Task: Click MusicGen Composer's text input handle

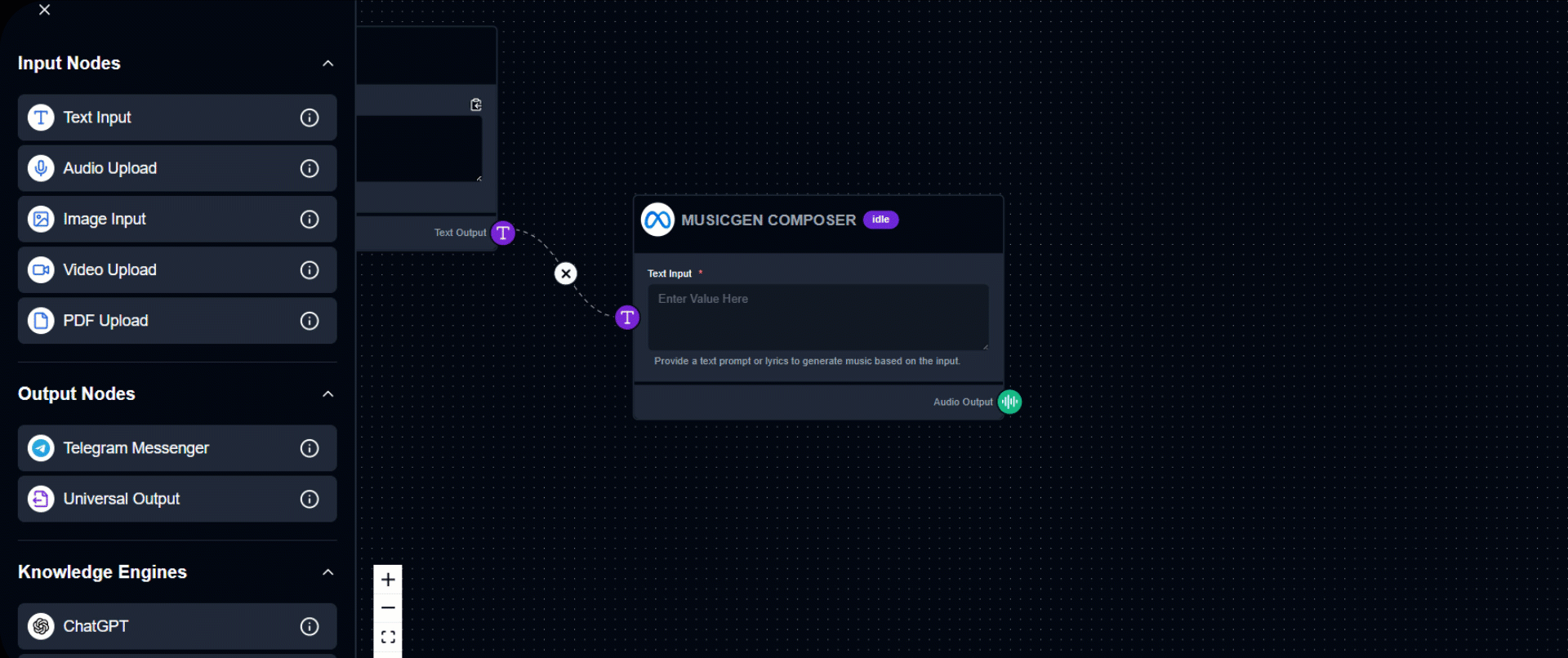Action: tap(627, 318)
